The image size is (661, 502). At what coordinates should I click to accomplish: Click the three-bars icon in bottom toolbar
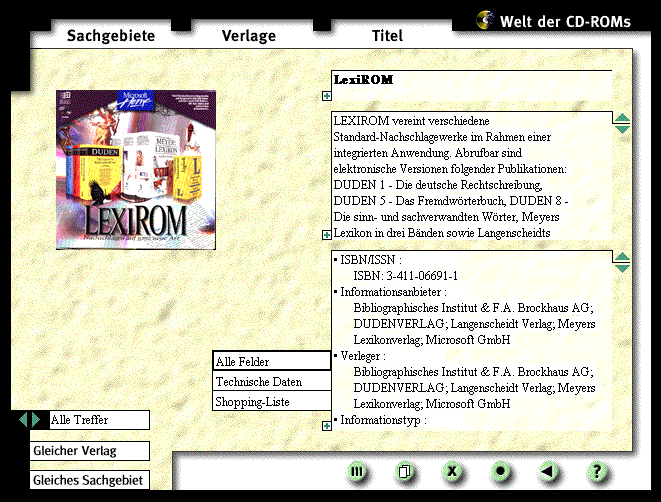(x=357, y=471)
